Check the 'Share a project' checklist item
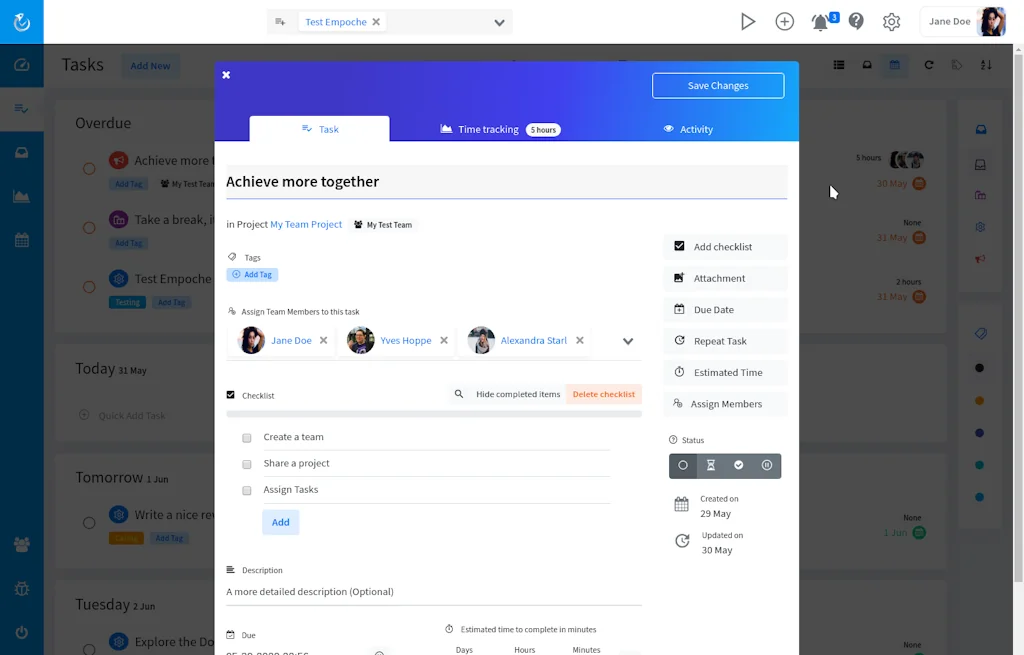The width and height of the screenshot is (1024, 655). tap(247, 464)
